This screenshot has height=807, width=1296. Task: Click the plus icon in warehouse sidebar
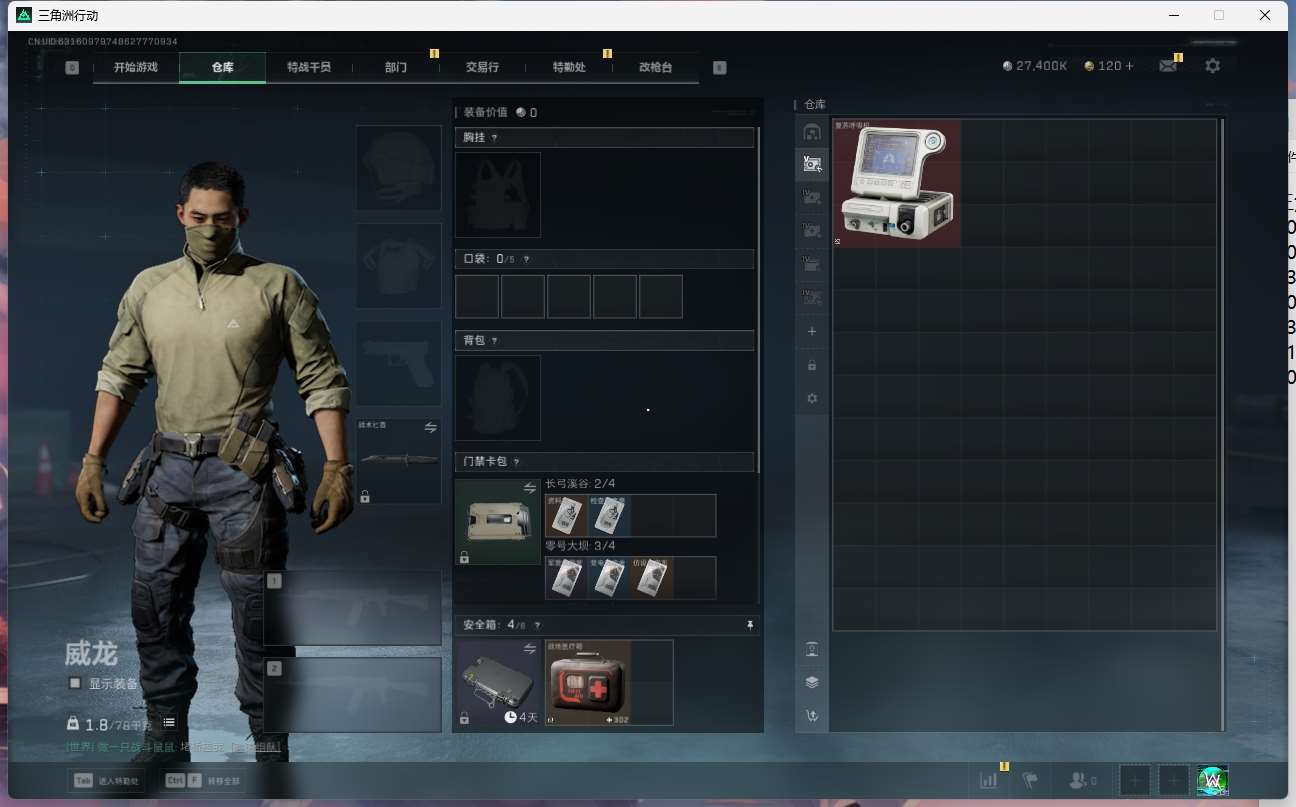tap(812, 331)
